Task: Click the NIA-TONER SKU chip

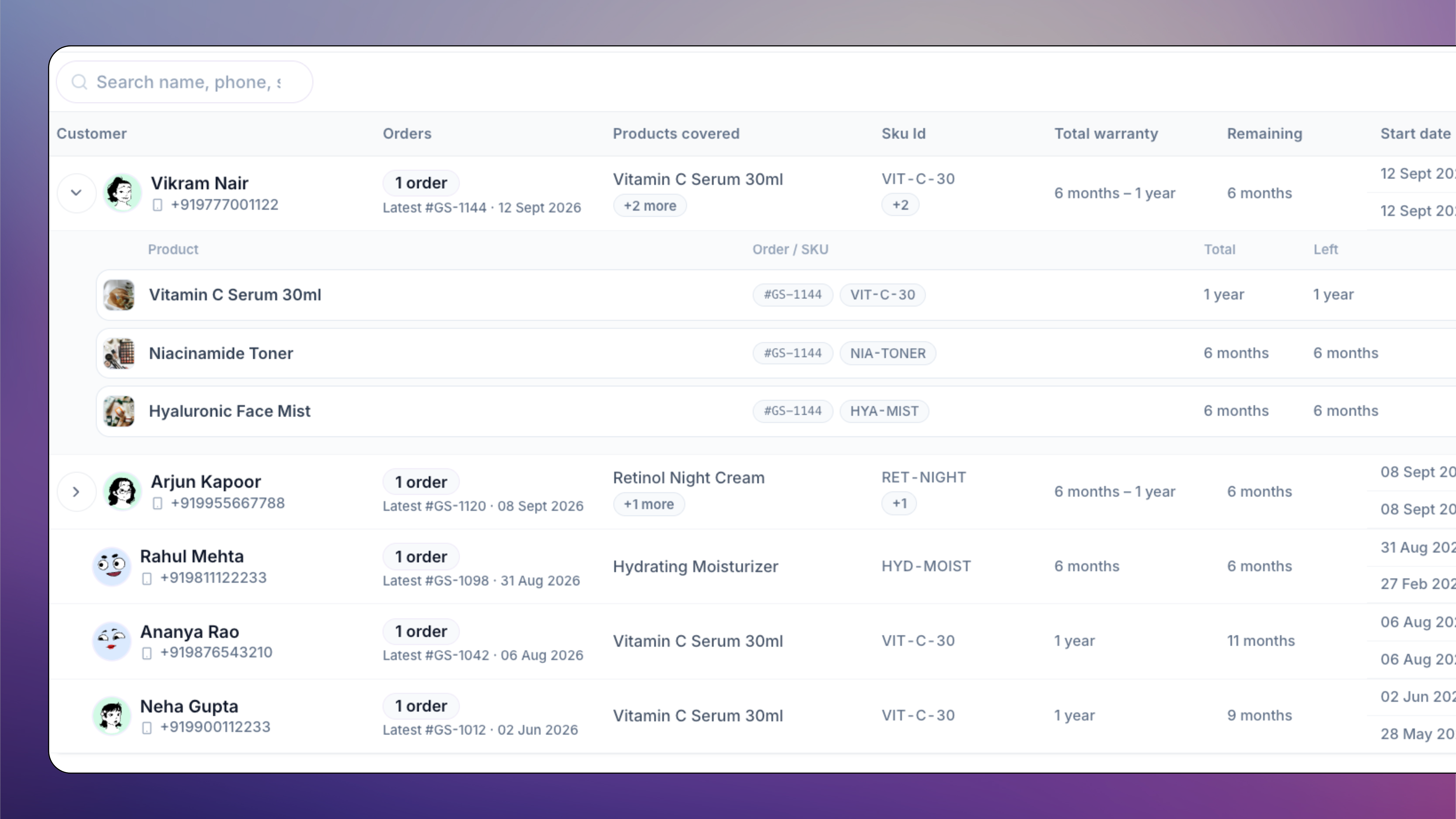Action: click(x=887, y=353)
